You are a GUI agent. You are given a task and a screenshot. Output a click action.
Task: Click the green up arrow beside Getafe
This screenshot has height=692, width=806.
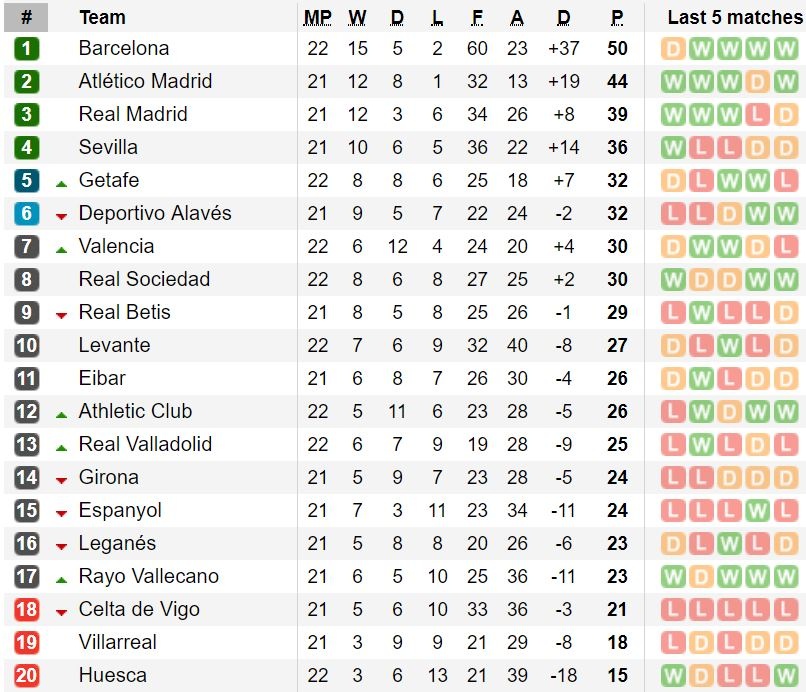(x=61, y=182)
